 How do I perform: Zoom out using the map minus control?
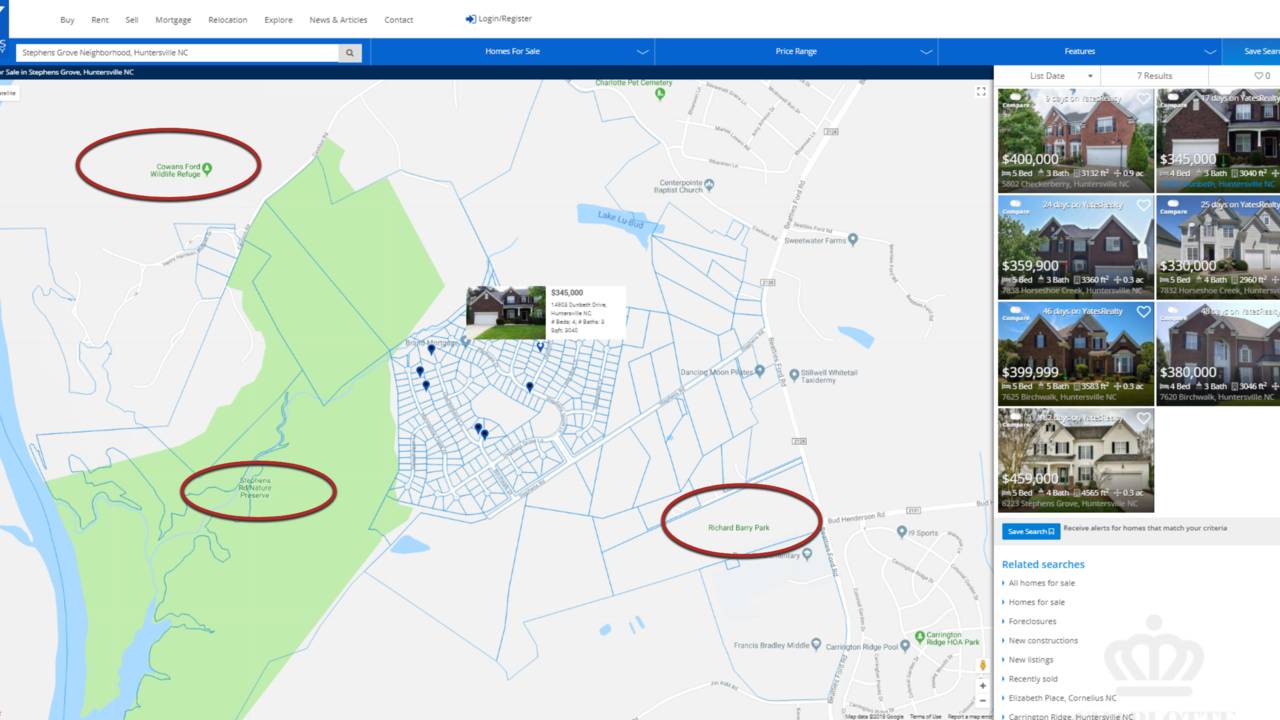point(983,701)
